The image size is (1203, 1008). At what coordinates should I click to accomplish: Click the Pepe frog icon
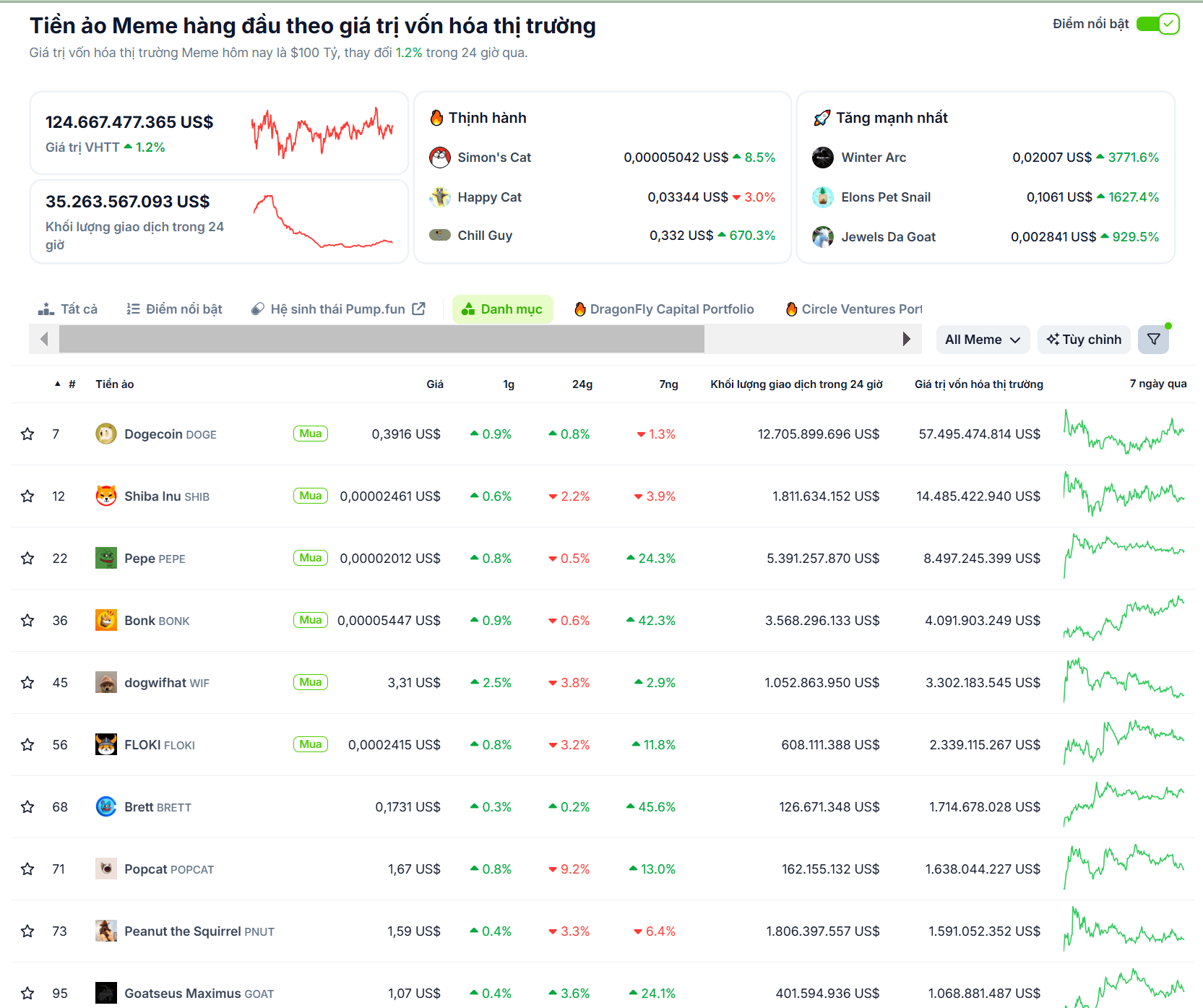point(106,558)
